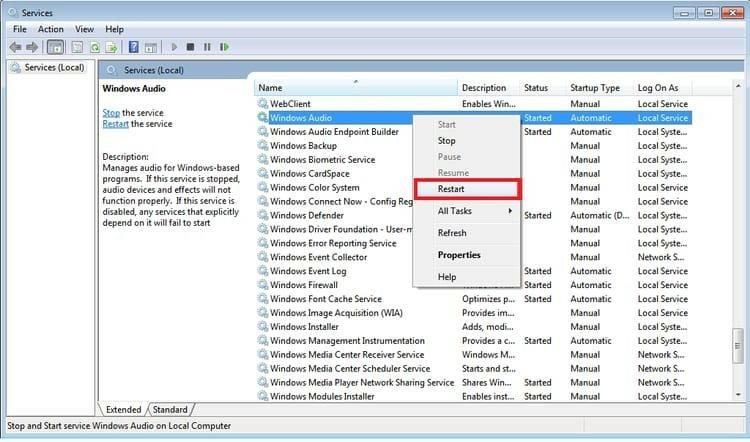Screen dimensions: 750x442
Task: Click the gear icon in the Services (Local) header
Action: [x=111, y=70]
